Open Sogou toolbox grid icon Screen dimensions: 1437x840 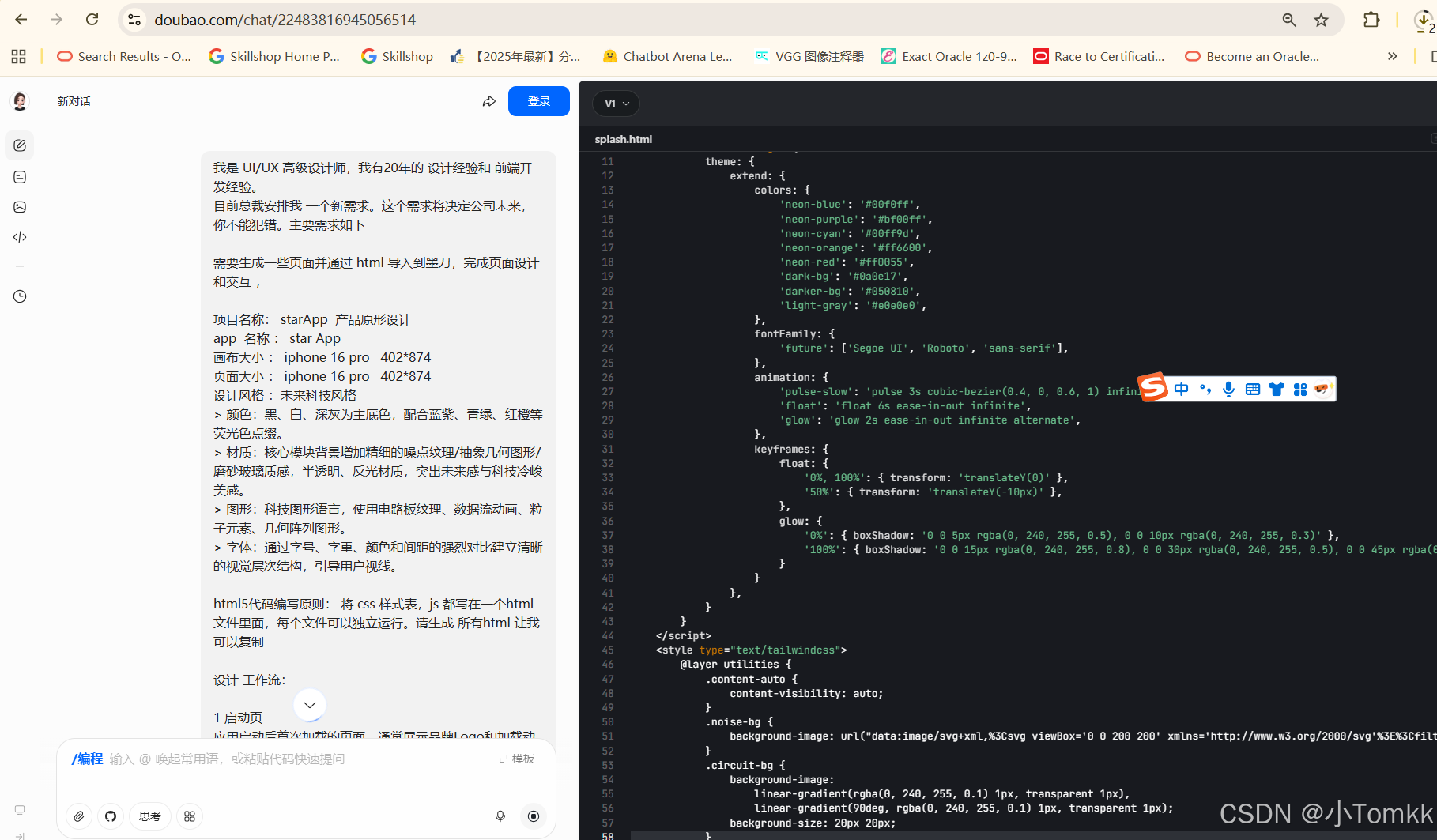point(1300,389)
